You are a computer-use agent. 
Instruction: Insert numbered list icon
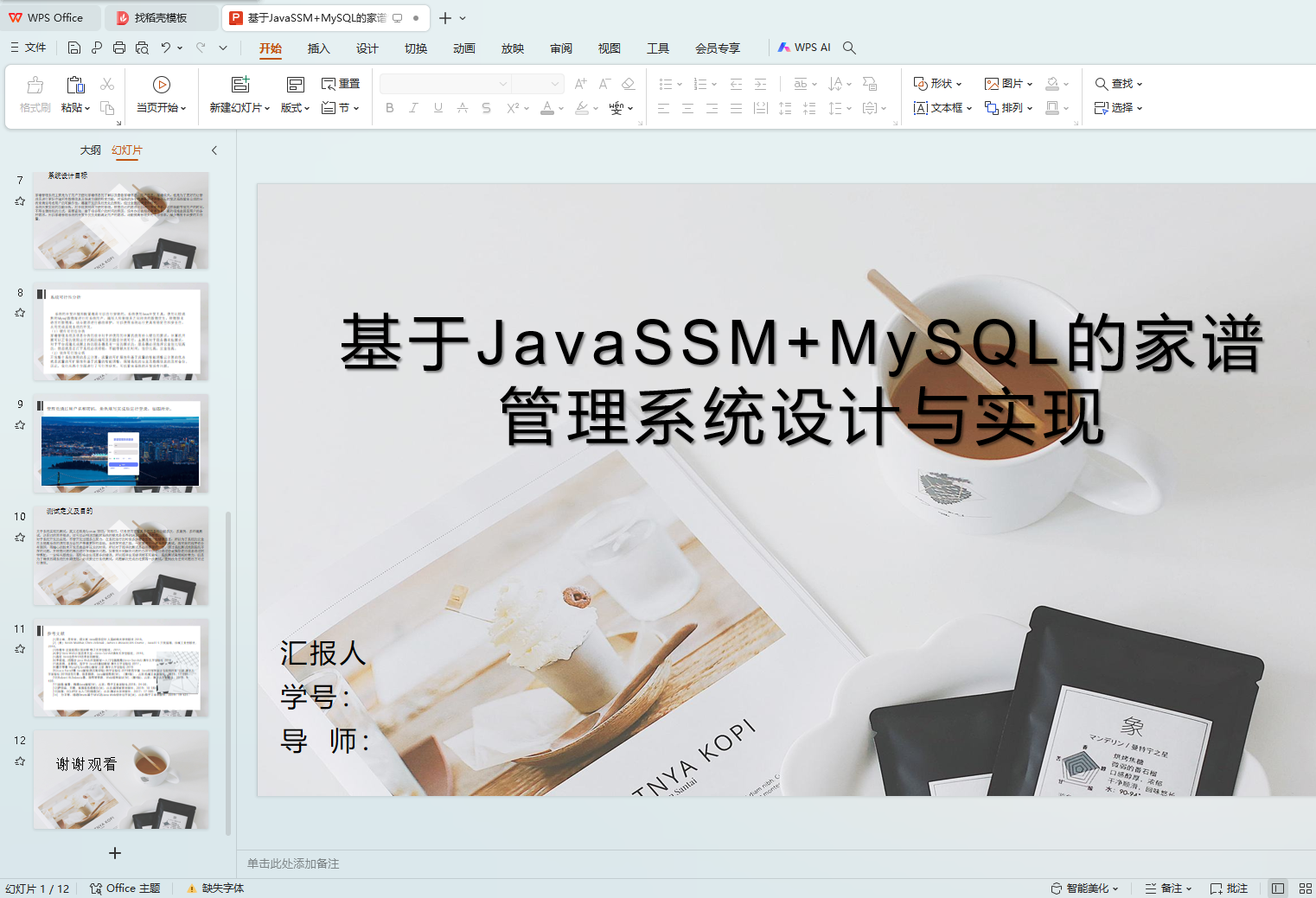pyautogui.click(x=700, y=84)
